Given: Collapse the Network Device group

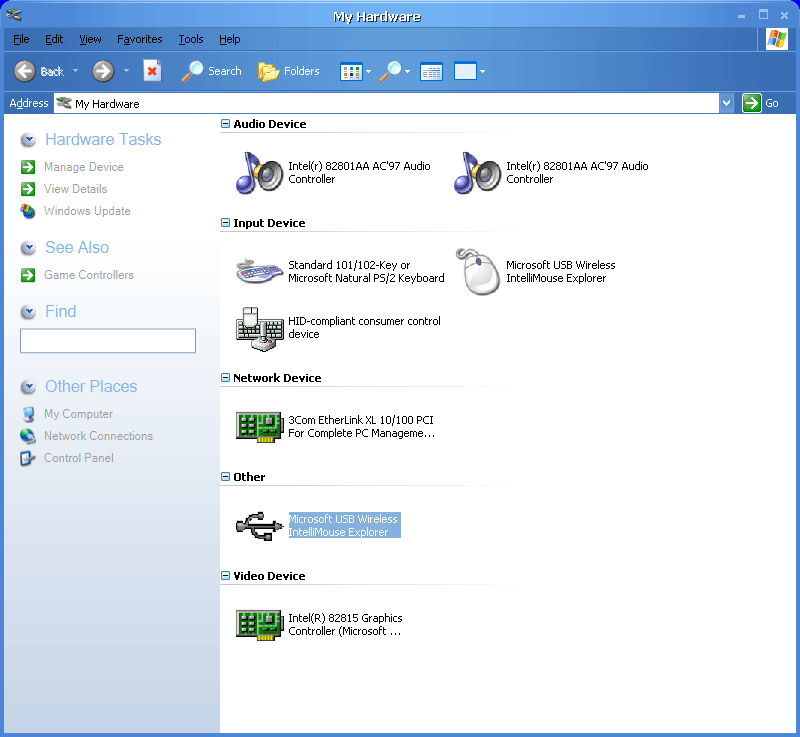Looking at the screenshot, I should click(x=226, y=378).
